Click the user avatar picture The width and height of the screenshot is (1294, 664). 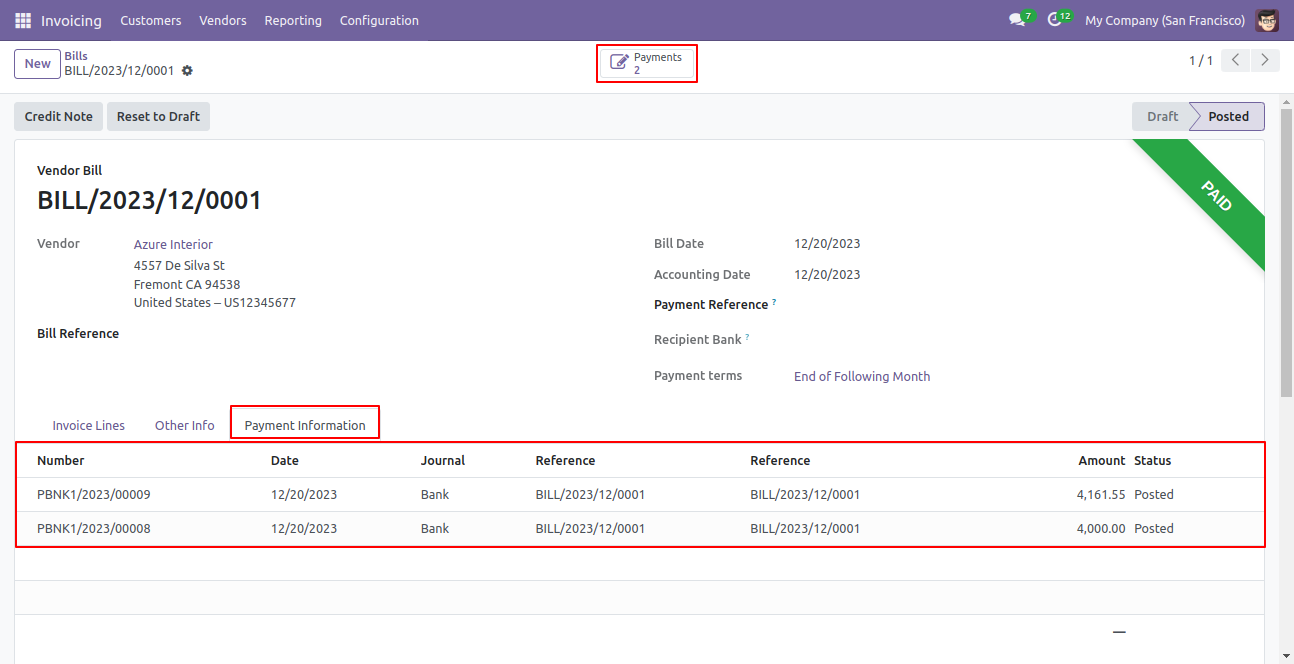(x=1267, y=20)
